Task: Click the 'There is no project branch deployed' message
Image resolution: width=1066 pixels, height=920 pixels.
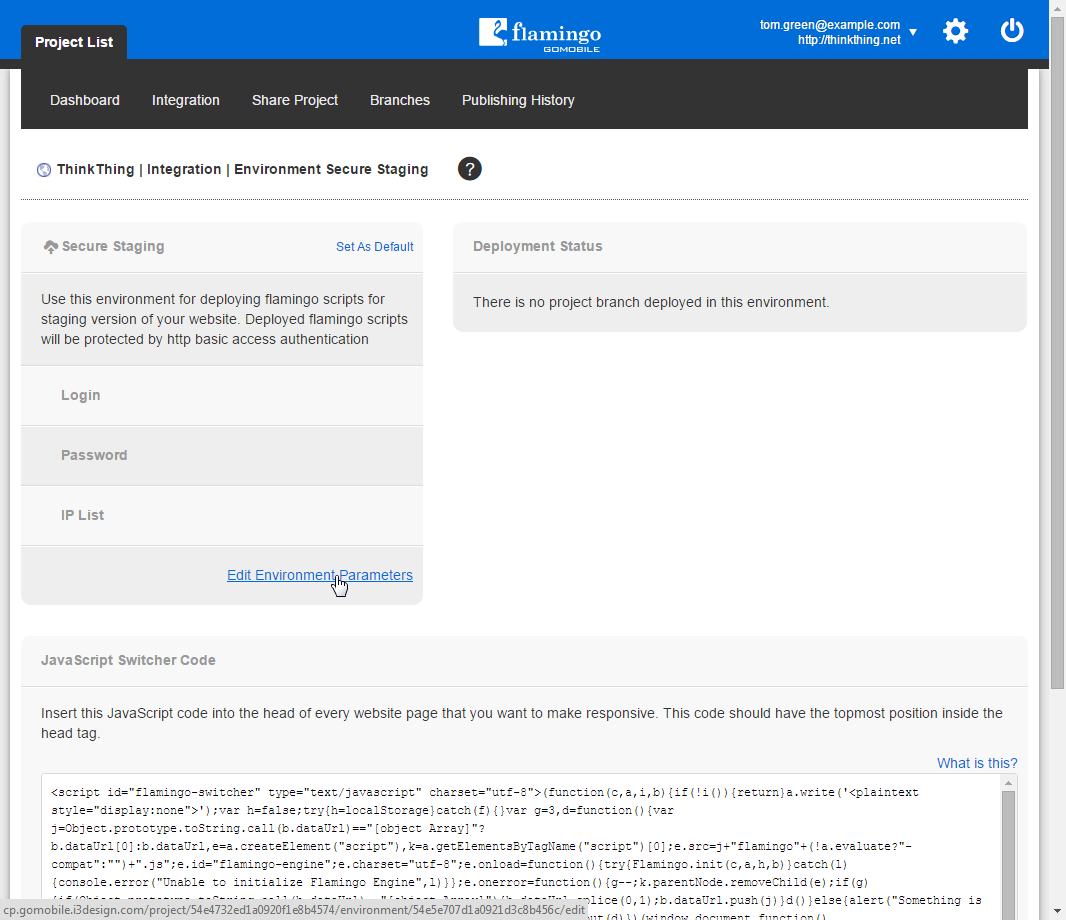Action: (x=651, y=302)
